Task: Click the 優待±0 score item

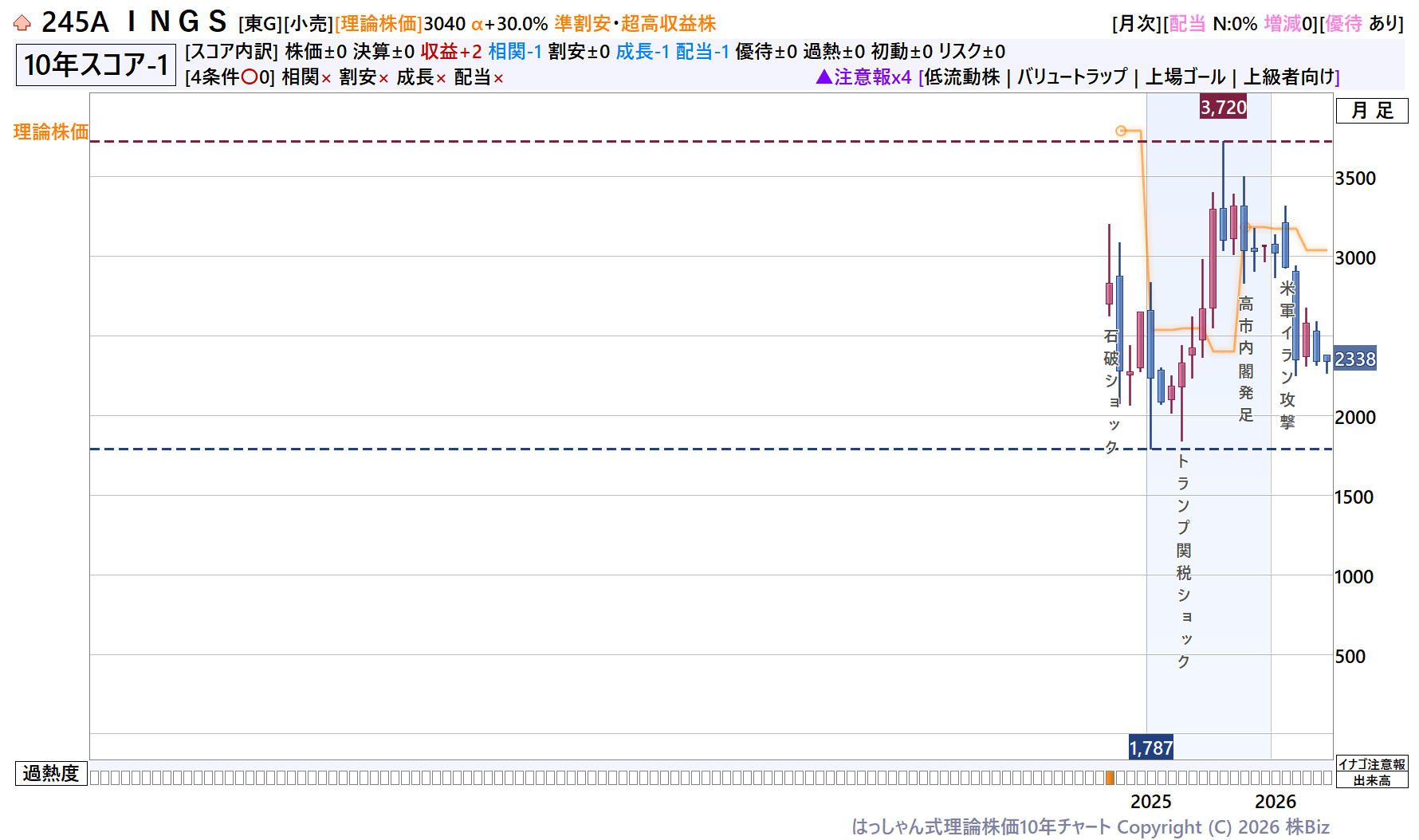Action: [x=766, y=52]
